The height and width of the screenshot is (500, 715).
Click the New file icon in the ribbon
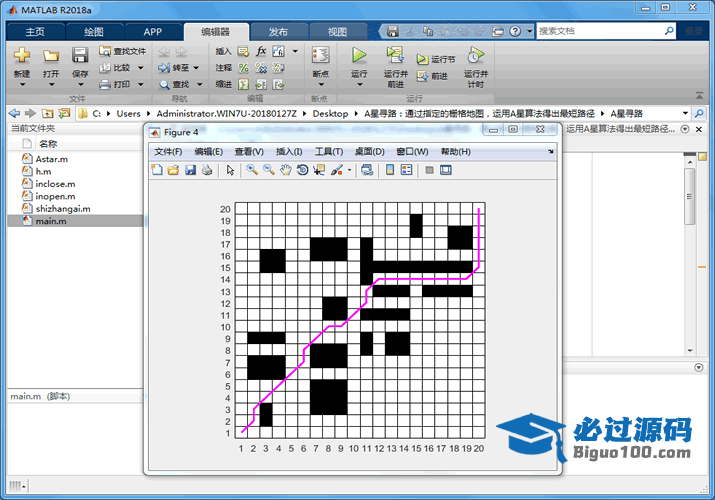pyautogui.click(x=21, y=56)
